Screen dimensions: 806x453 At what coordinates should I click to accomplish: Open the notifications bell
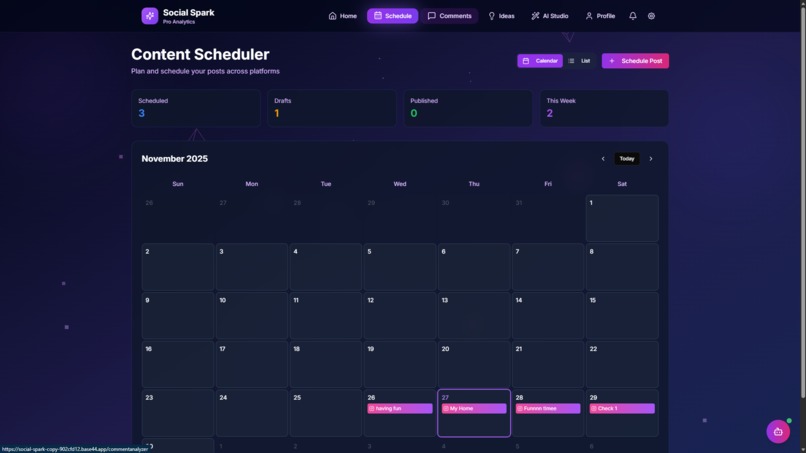[x=633, y=16]
